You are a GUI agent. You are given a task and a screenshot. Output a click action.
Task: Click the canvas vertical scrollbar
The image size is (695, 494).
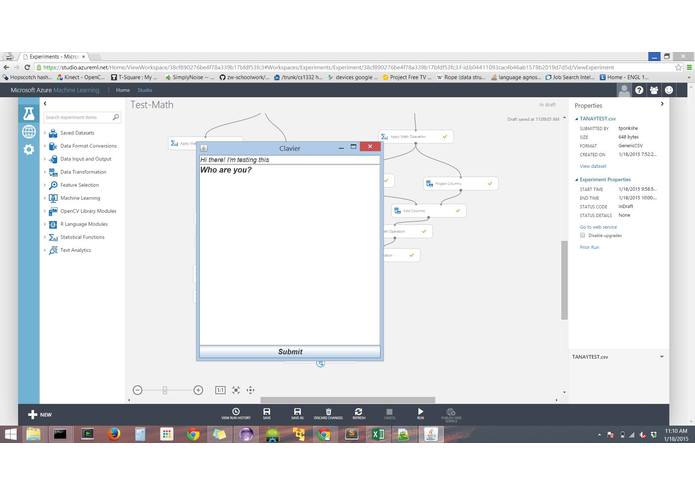tap(564, 280)
